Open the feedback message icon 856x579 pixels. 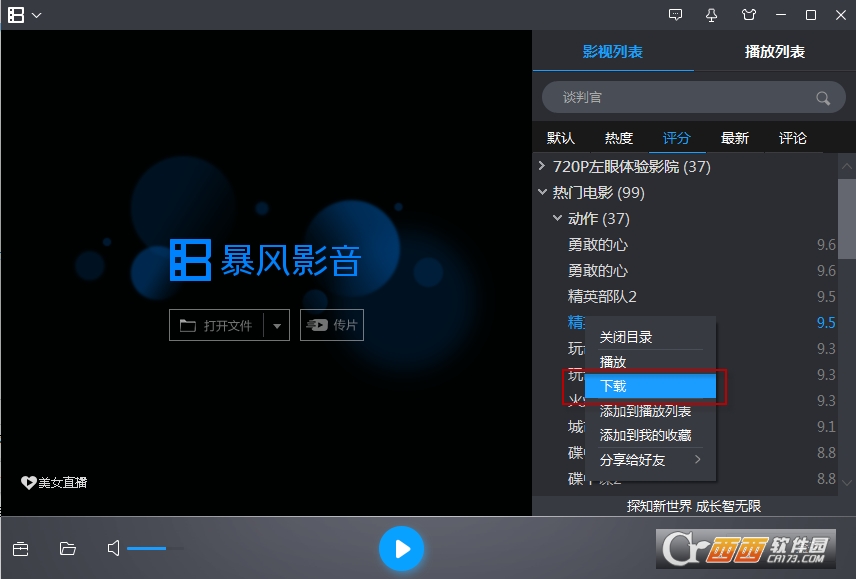tap(675, 15)
